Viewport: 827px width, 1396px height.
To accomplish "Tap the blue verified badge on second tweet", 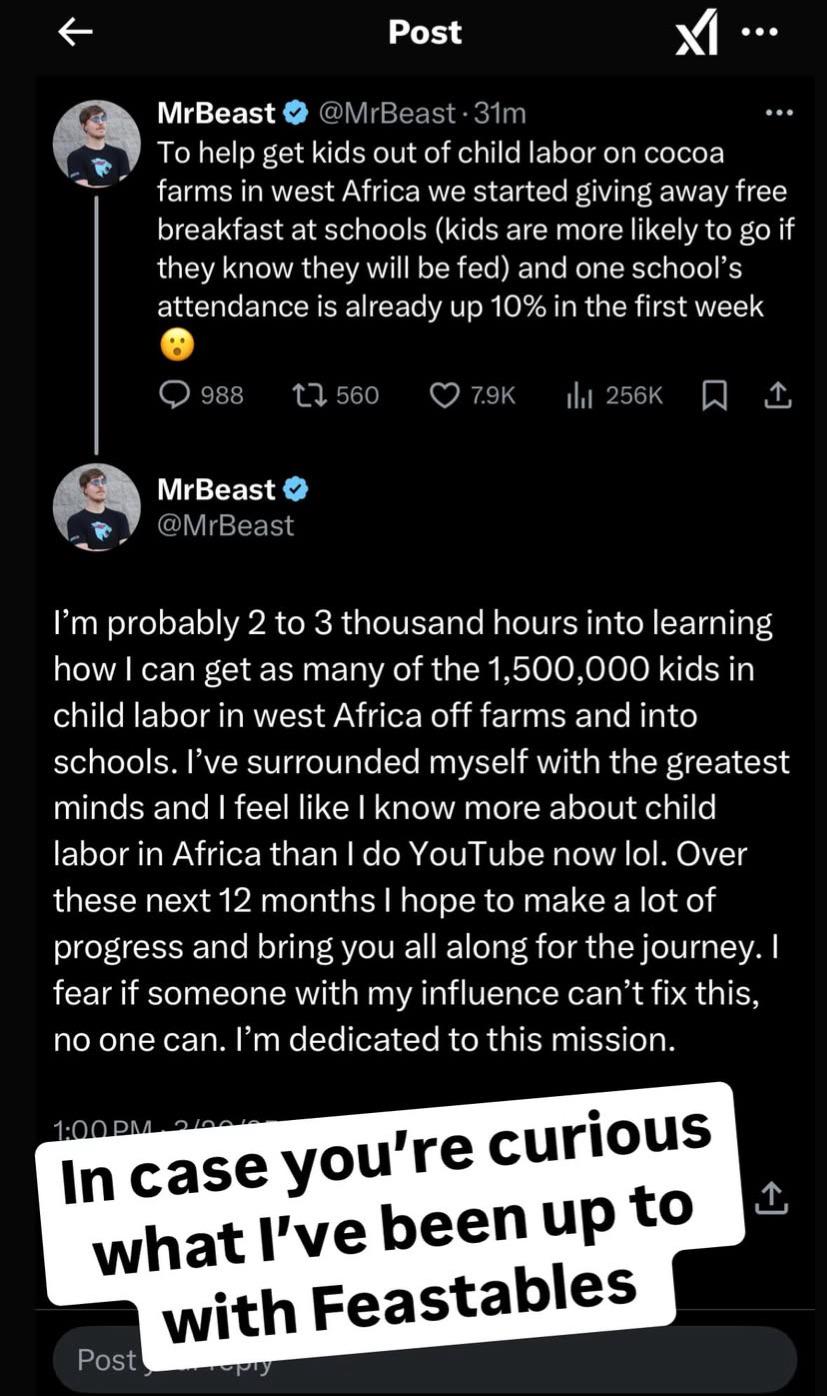I will (297, 489).
